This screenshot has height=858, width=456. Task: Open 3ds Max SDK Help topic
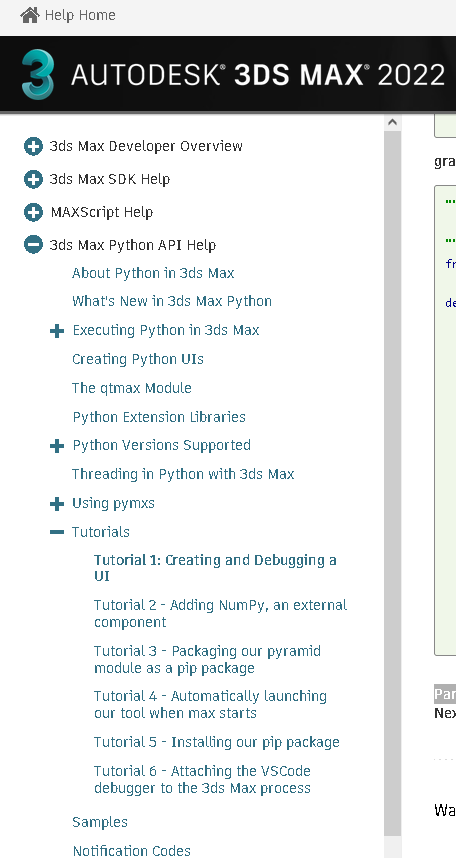109,179
